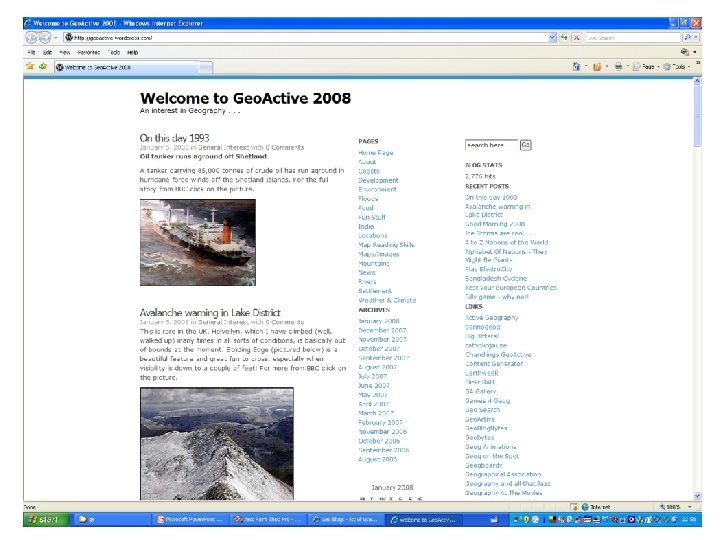Click the blog search here field
The image size is (720, 540).
coord(491,145)
